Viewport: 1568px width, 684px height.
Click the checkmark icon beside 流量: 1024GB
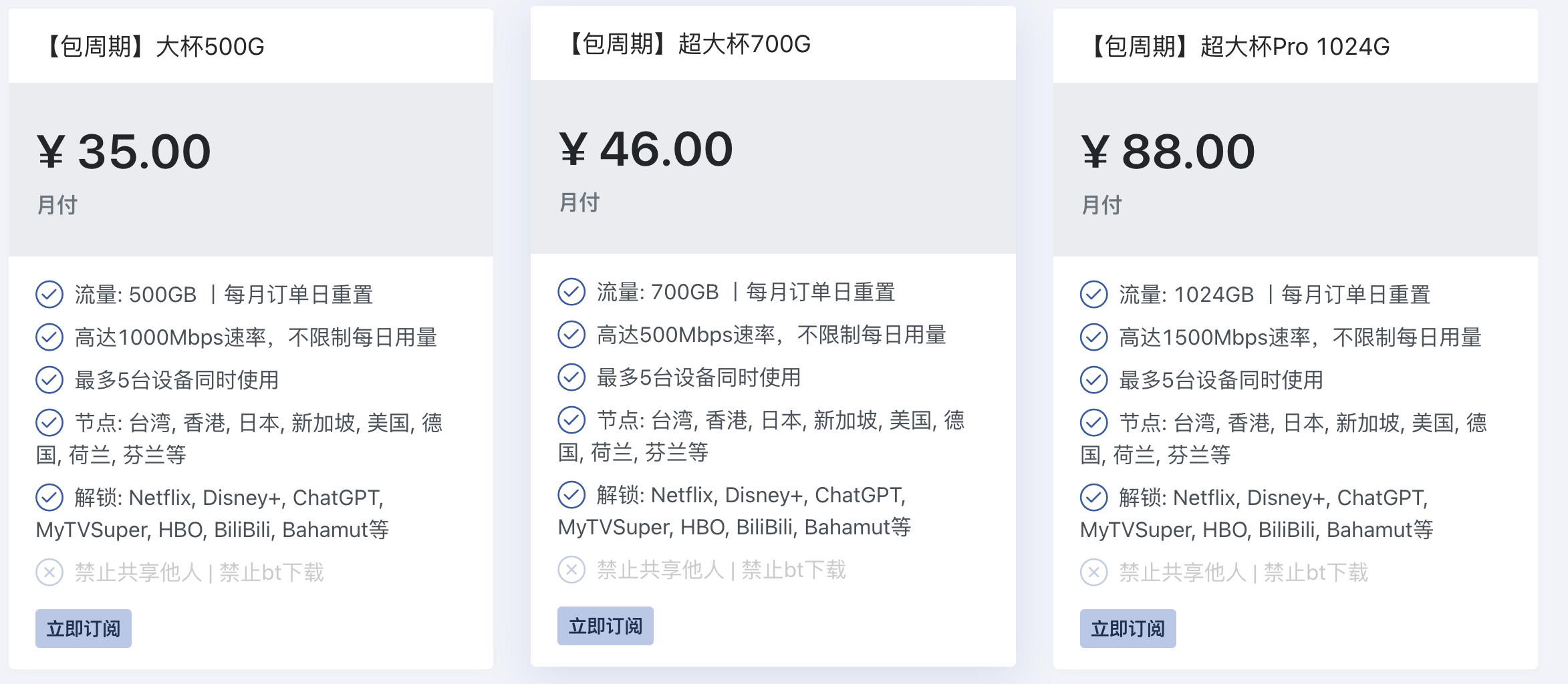pyautogui.click(x=1094, y=295)
